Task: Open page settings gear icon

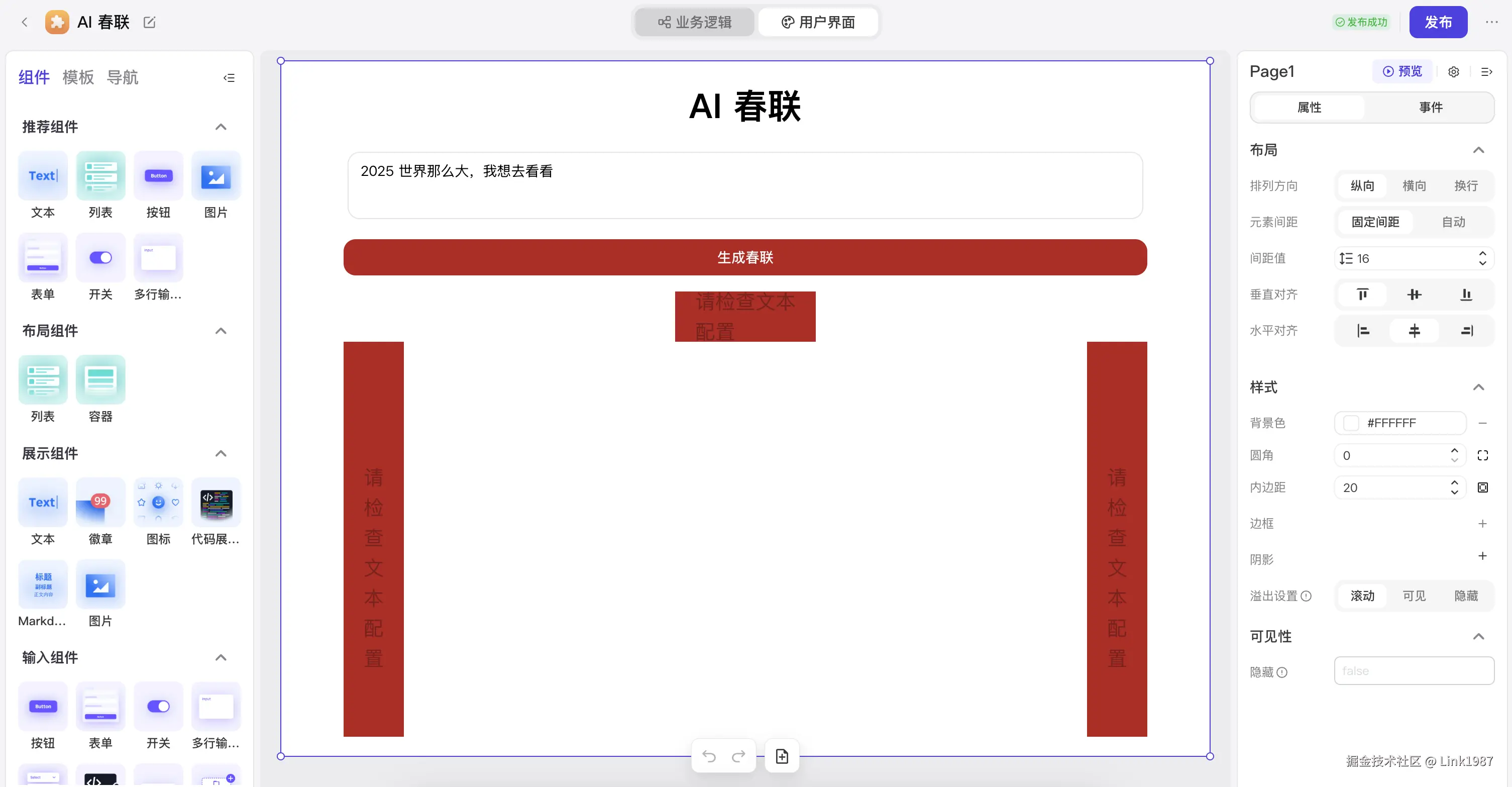Action: 1453,72
